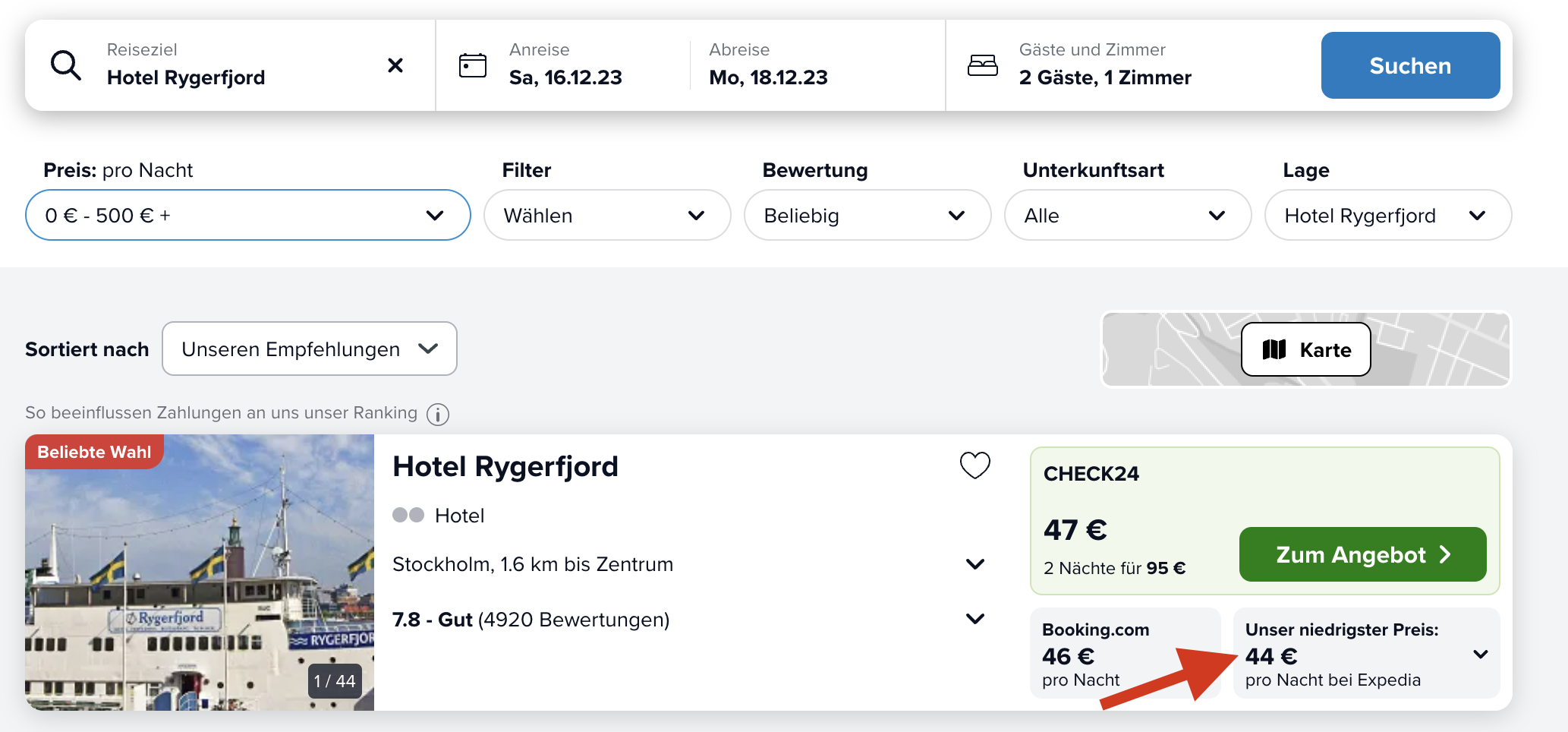The height and width of the screenshot is (732, 1568).
Task: Open the price per night dropdown
Action: [x=248, y=215]
